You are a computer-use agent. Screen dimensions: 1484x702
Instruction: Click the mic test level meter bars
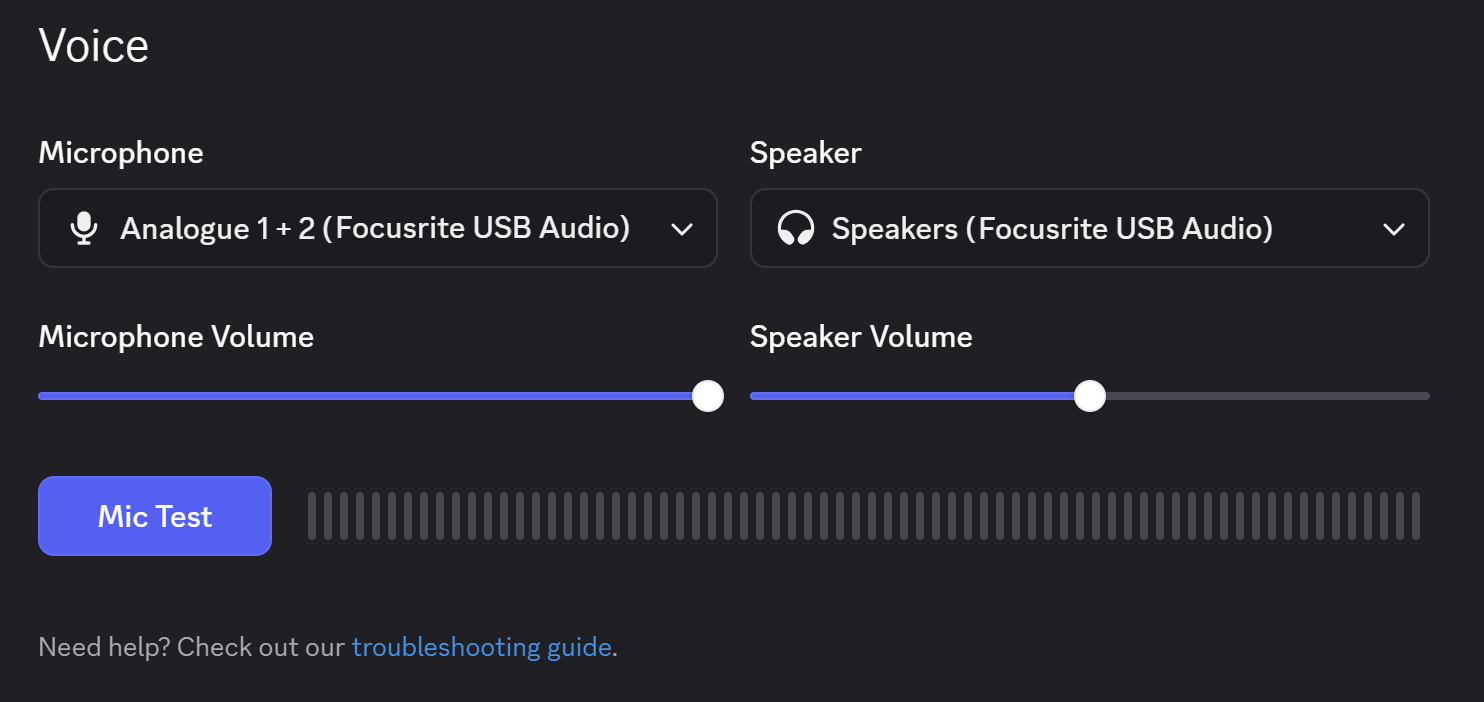[x=864, y=516]
